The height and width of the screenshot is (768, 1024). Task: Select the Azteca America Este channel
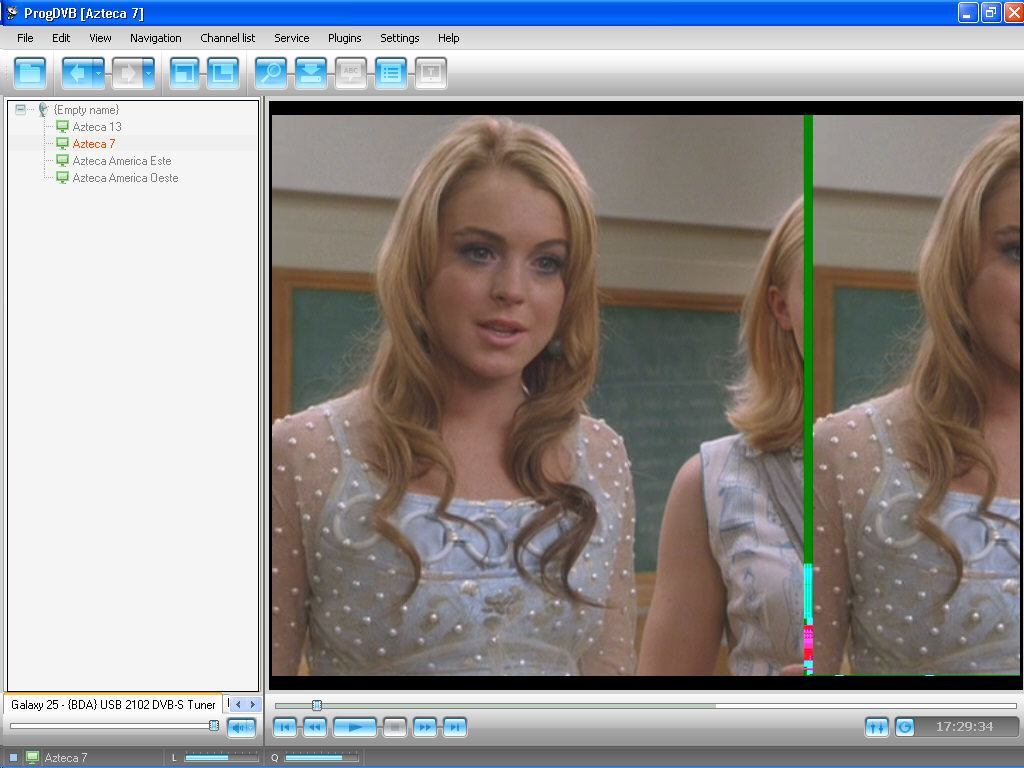(x=121, y=161)
